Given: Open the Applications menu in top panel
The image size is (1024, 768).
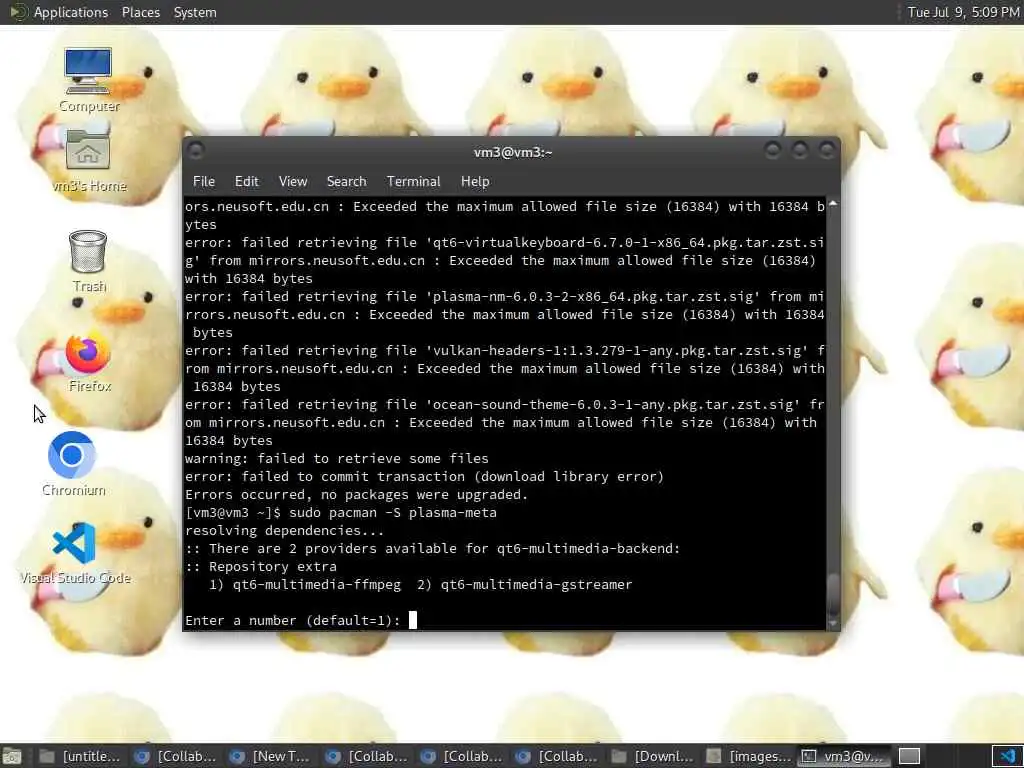Looking at the screenshot, I should tap(71, 12).
